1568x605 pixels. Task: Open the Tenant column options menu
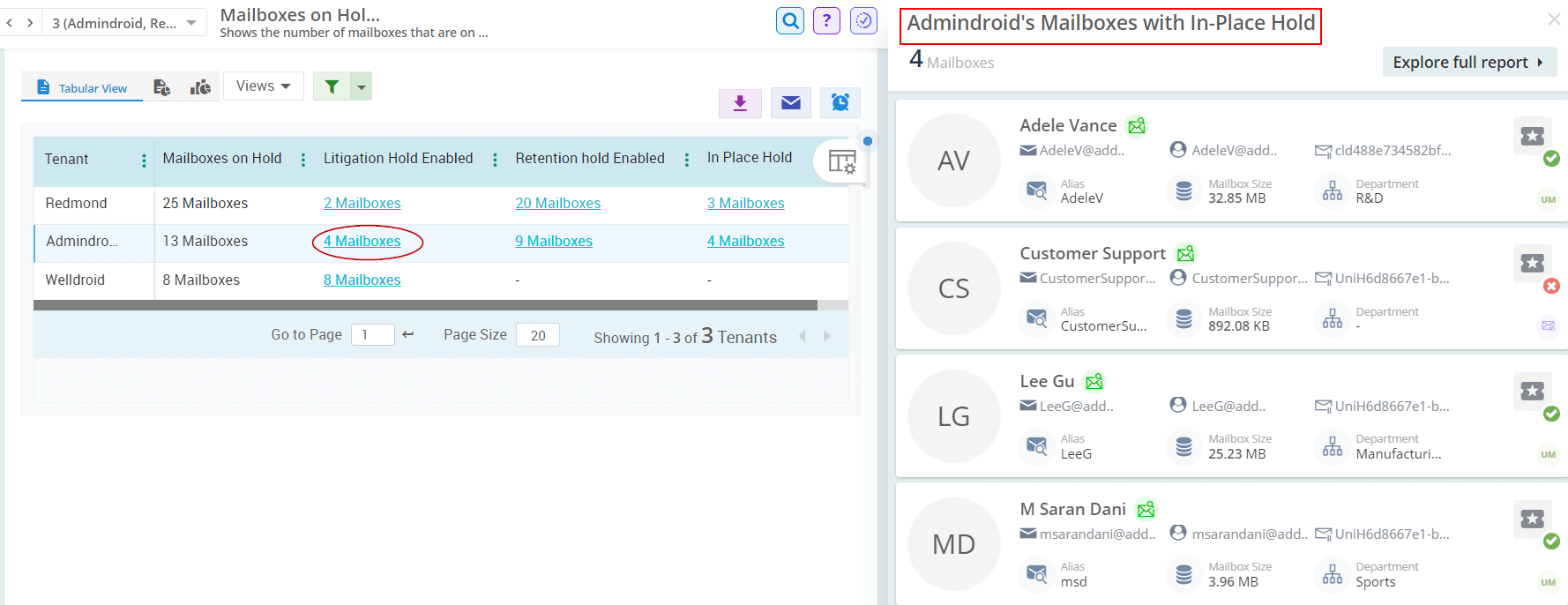[x=144, y=160]
